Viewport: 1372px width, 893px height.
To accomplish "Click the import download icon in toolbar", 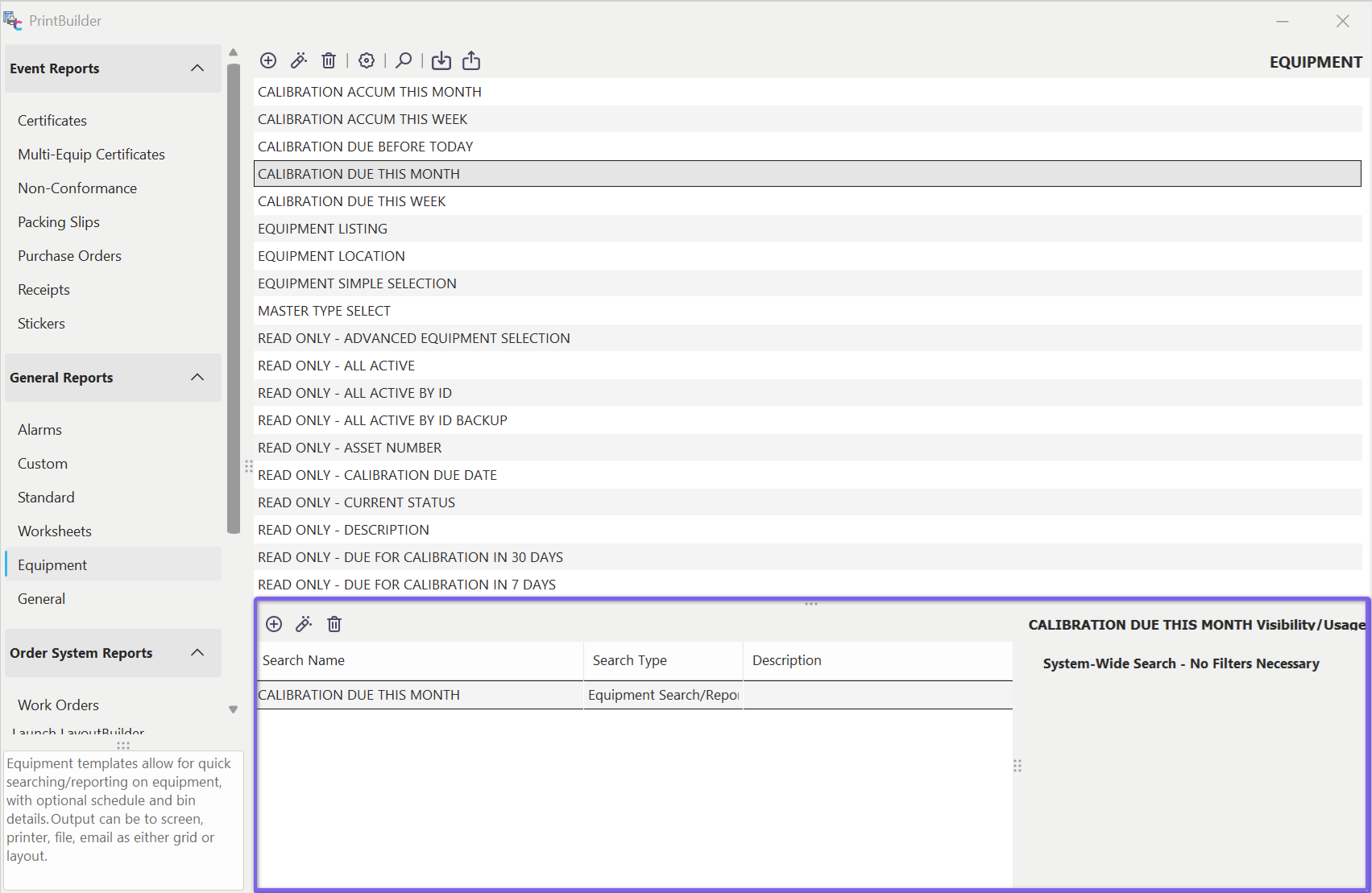I will coord(441,60).
